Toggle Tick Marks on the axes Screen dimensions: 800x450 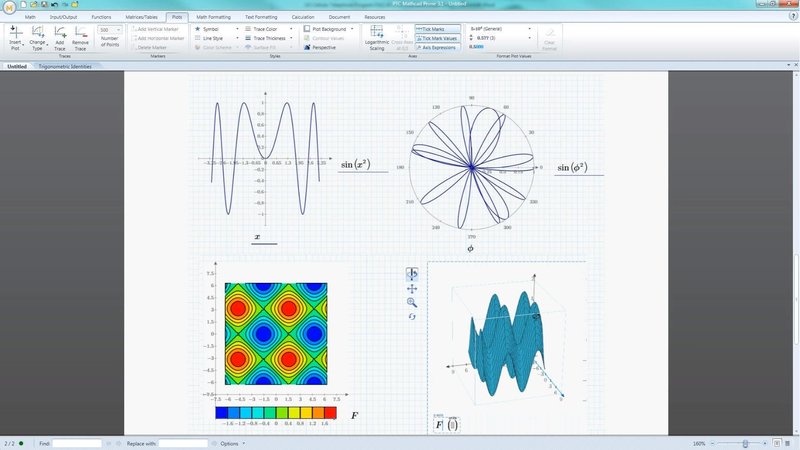pos(438,29)
